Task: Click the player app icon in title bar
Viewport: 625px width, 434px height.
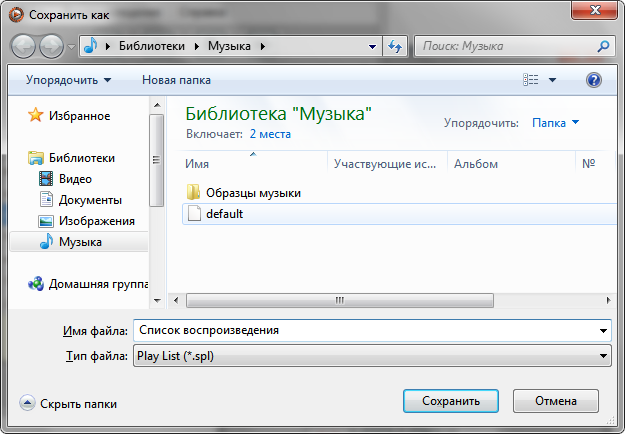Action: pyautogui.click(x=16, y=15)
